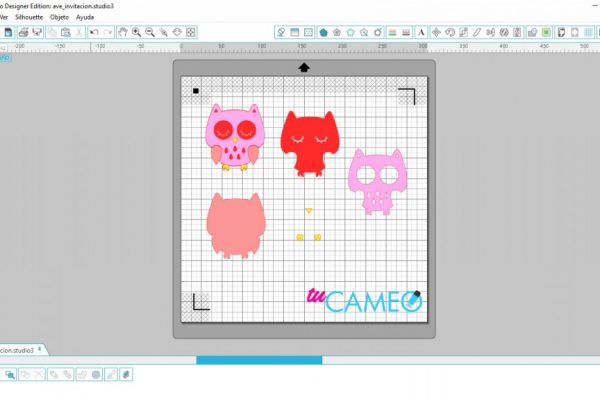Click the Fit to window icon
This screenshot has height=400, width=600.
point(191,33)
